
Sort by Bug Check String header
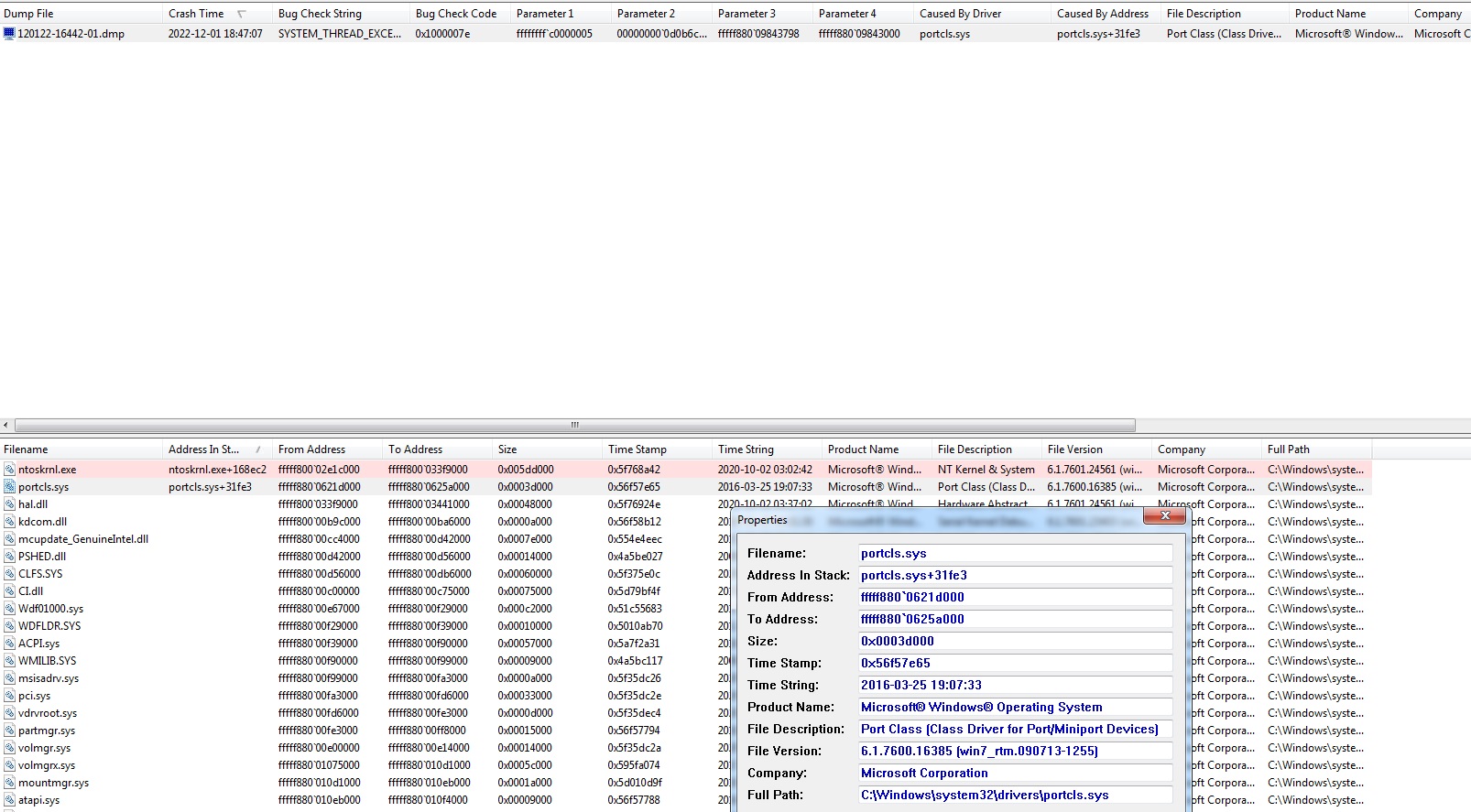[342, 14]
